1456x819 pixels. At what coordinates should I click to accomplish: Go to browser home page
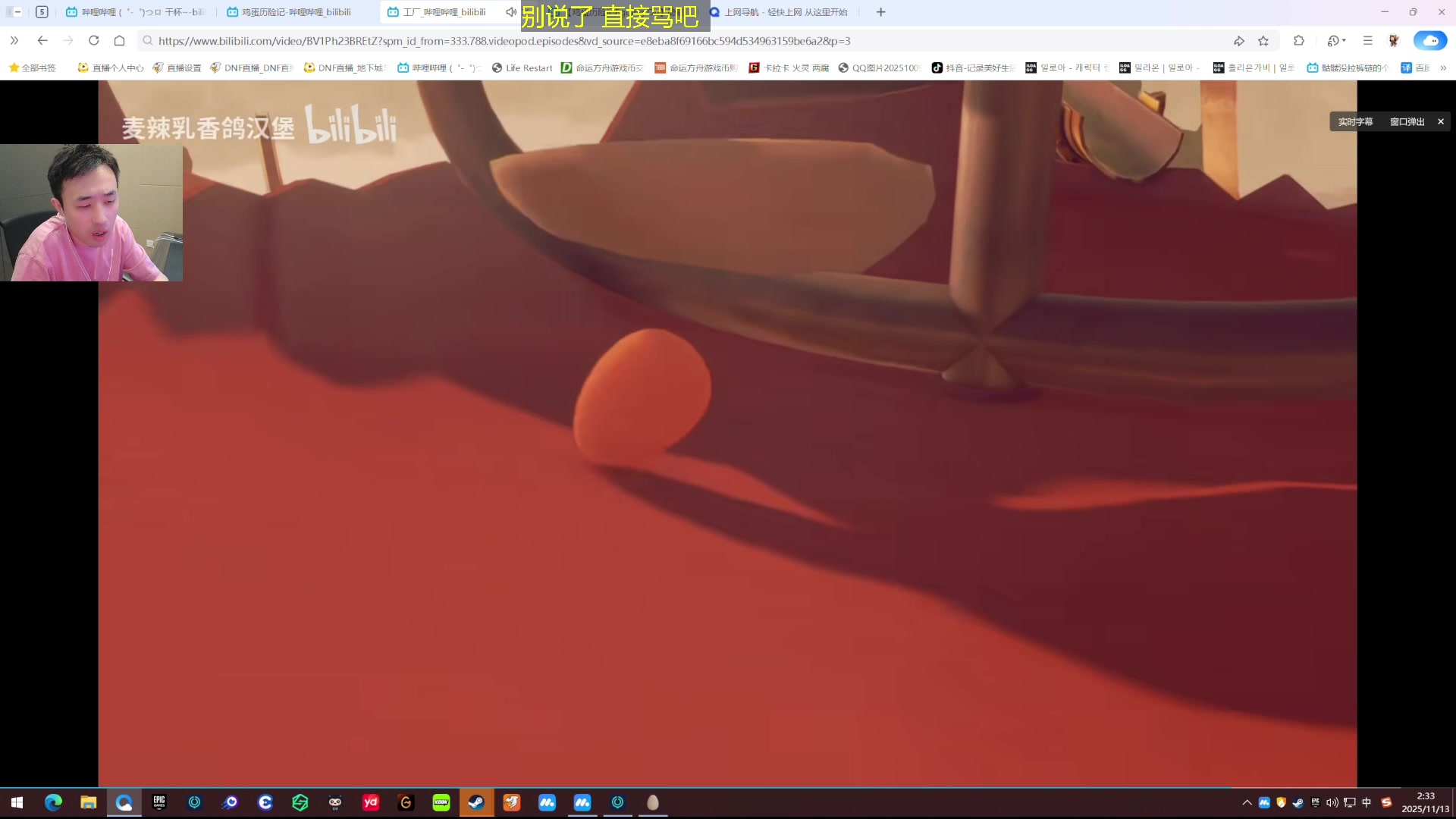(x=119, y=41)
